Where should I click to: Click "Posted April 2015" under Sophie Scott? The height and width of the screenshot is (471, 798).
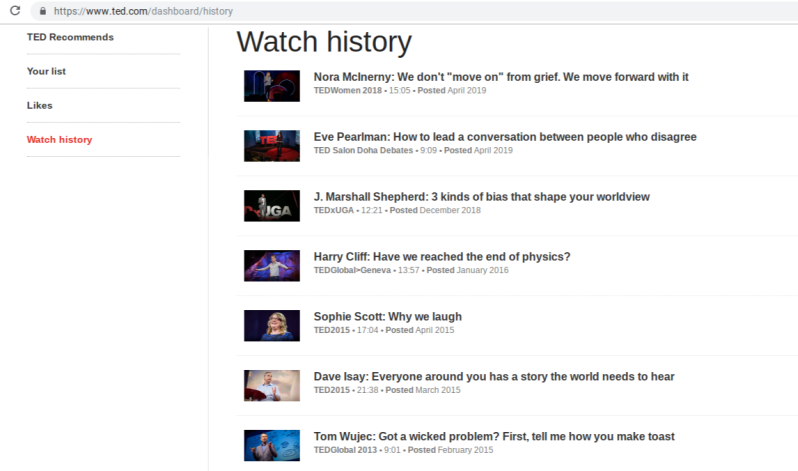click(x=420, y=330)
